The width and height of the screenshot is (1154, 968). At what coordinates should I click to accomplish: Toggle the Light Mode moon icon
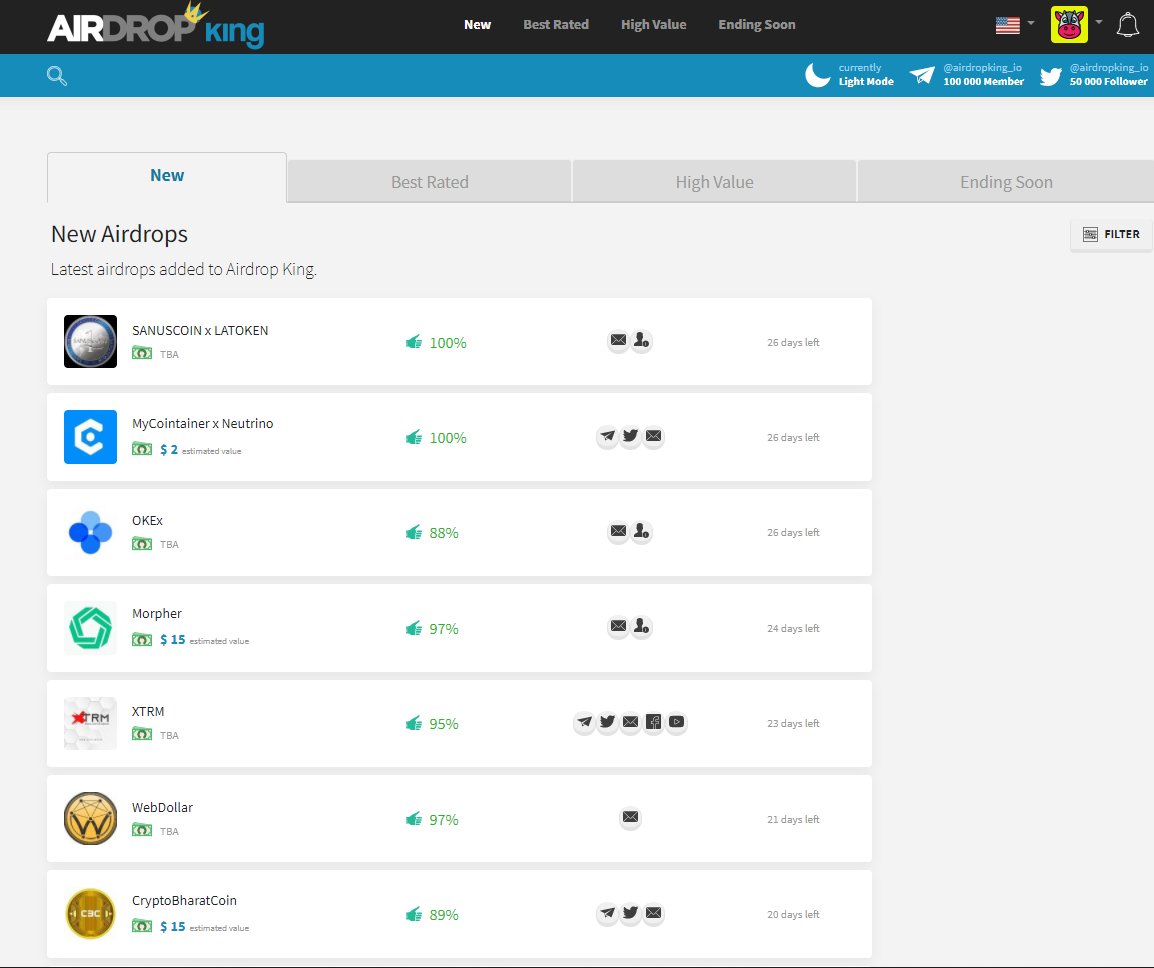(x=818, y=74)
